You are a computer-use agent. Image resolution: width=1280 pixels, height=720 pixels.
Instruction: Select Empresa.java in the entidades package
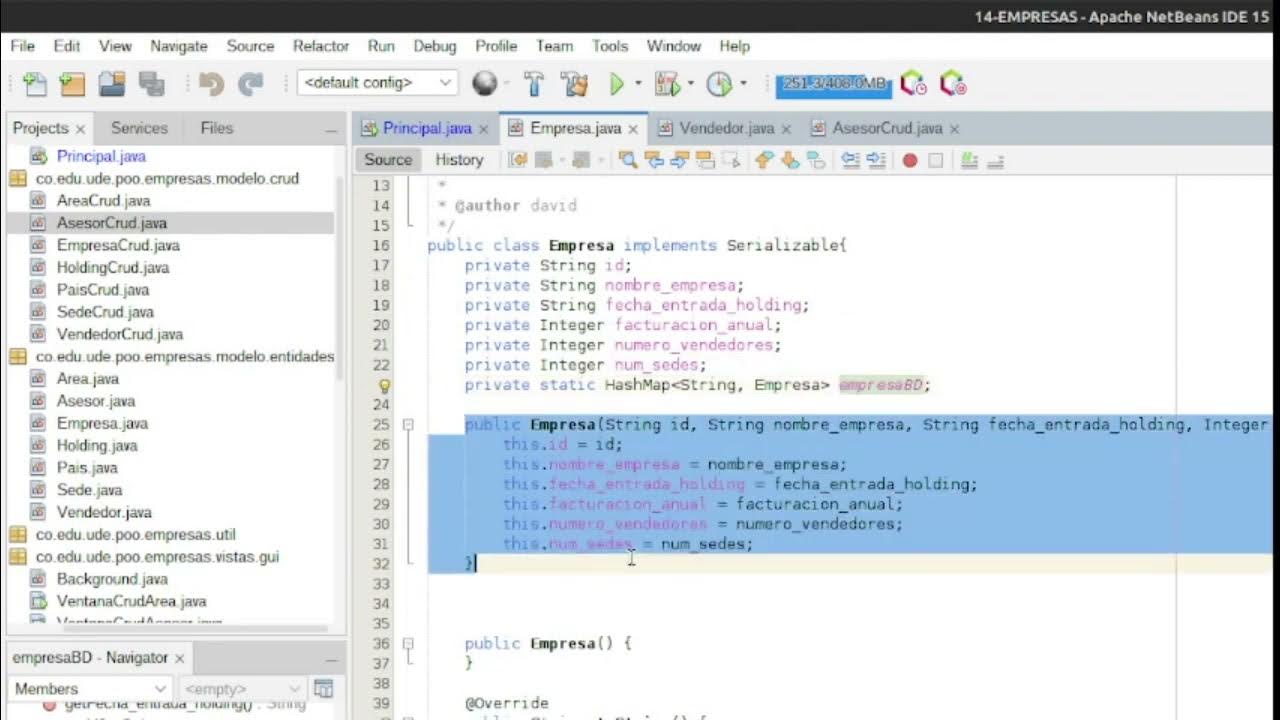(102, 423)
